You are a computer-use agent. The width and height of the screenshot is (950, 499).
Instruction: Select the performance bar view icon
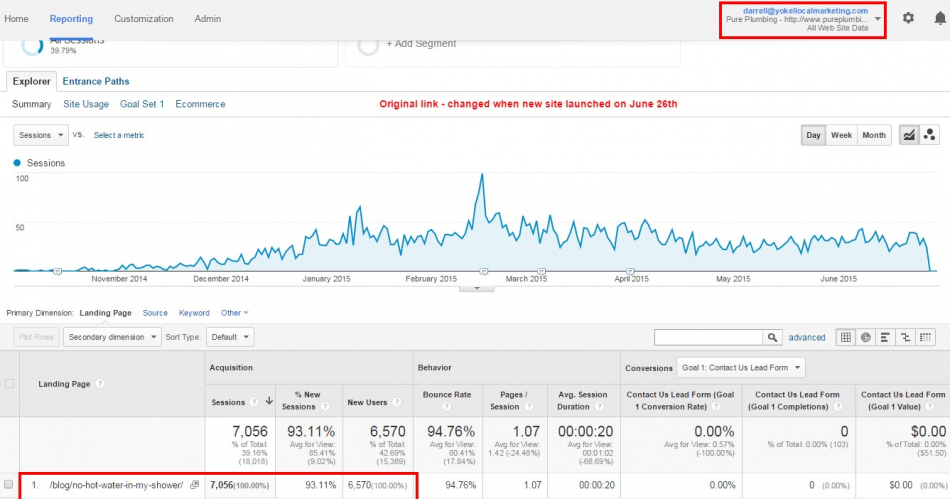tap(885, 338)
